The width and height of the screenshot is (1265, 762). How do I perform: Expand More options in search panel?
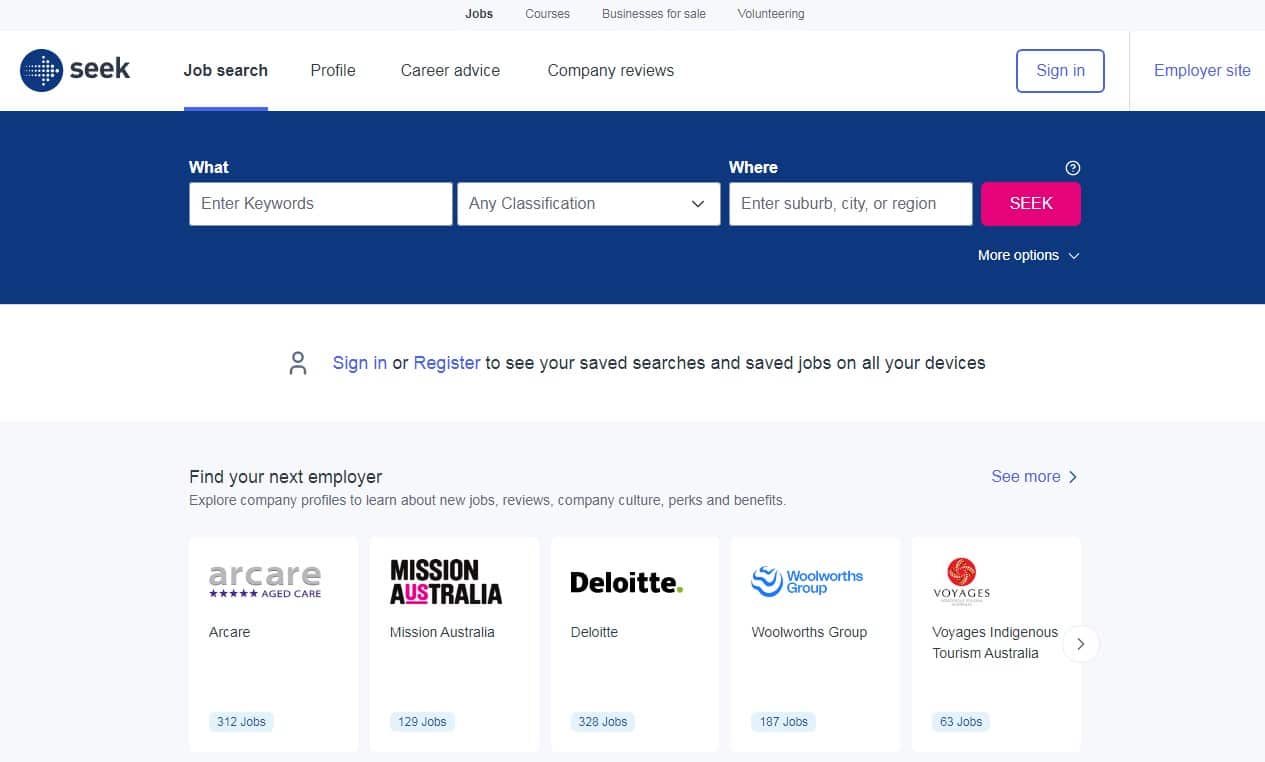click(x=1029, y=255)
